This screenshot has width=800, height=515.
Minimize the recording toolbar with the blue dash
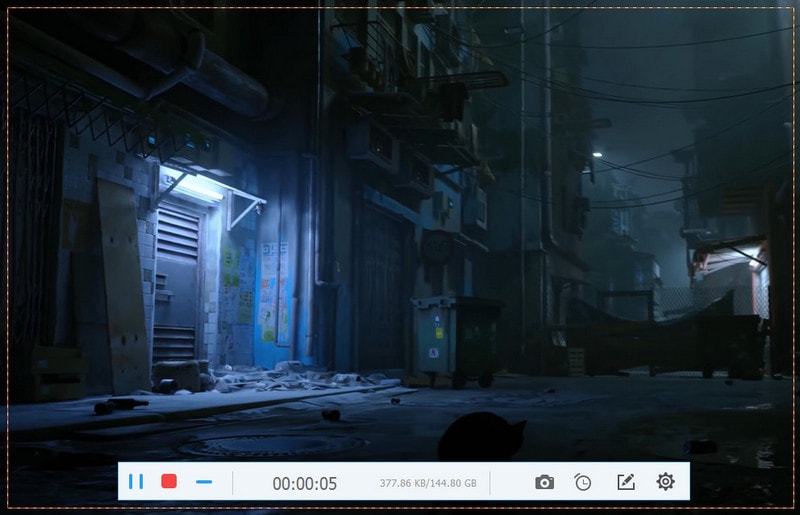204,481
